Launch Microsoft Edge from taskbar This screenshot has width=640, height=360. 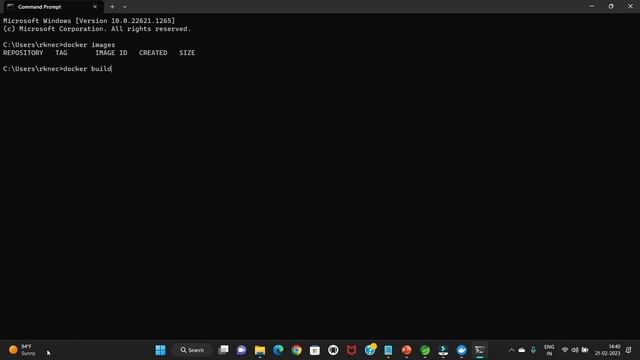point(278,350)
